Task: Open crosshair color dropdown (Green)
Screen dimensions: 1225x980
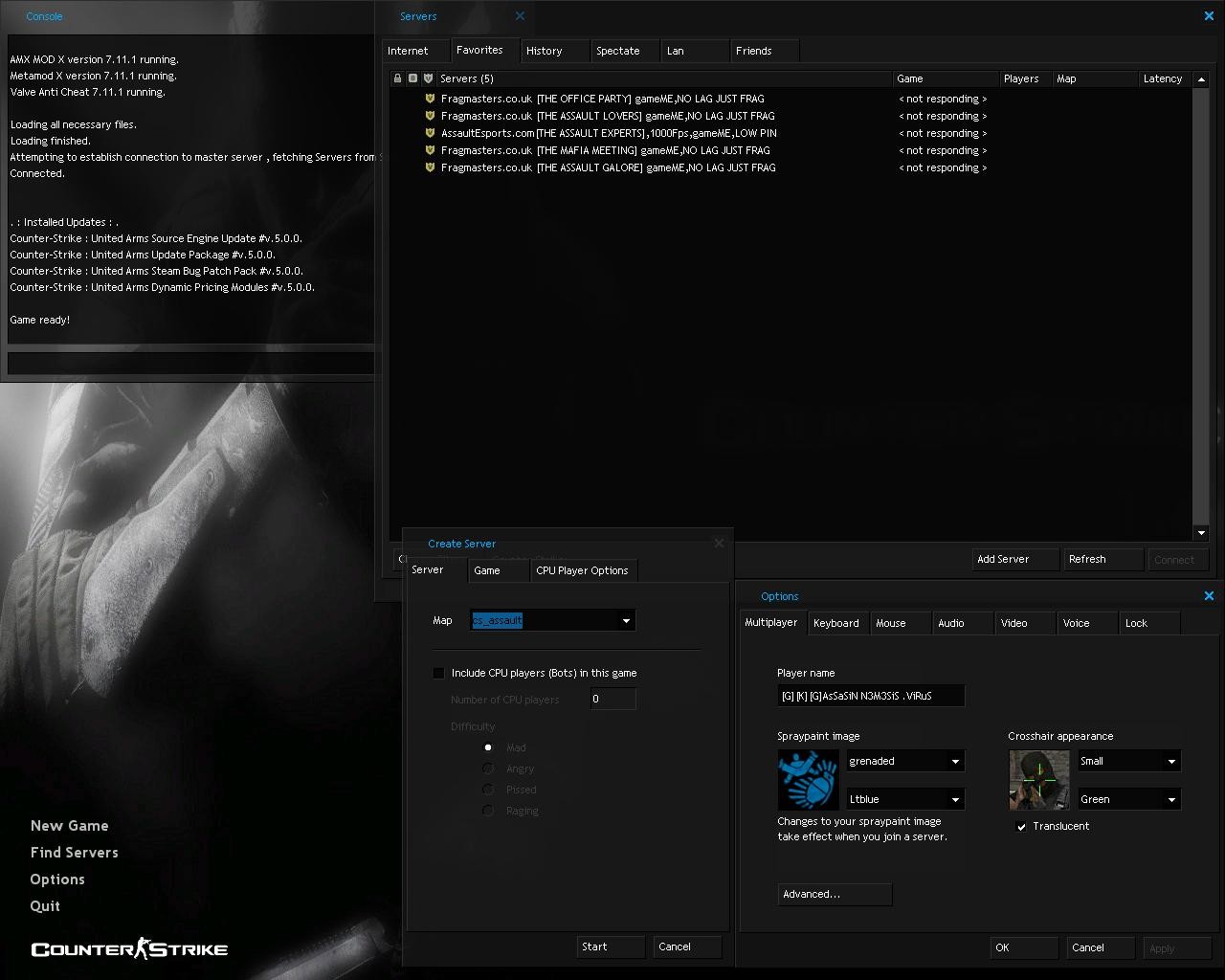Action: 1129,799
